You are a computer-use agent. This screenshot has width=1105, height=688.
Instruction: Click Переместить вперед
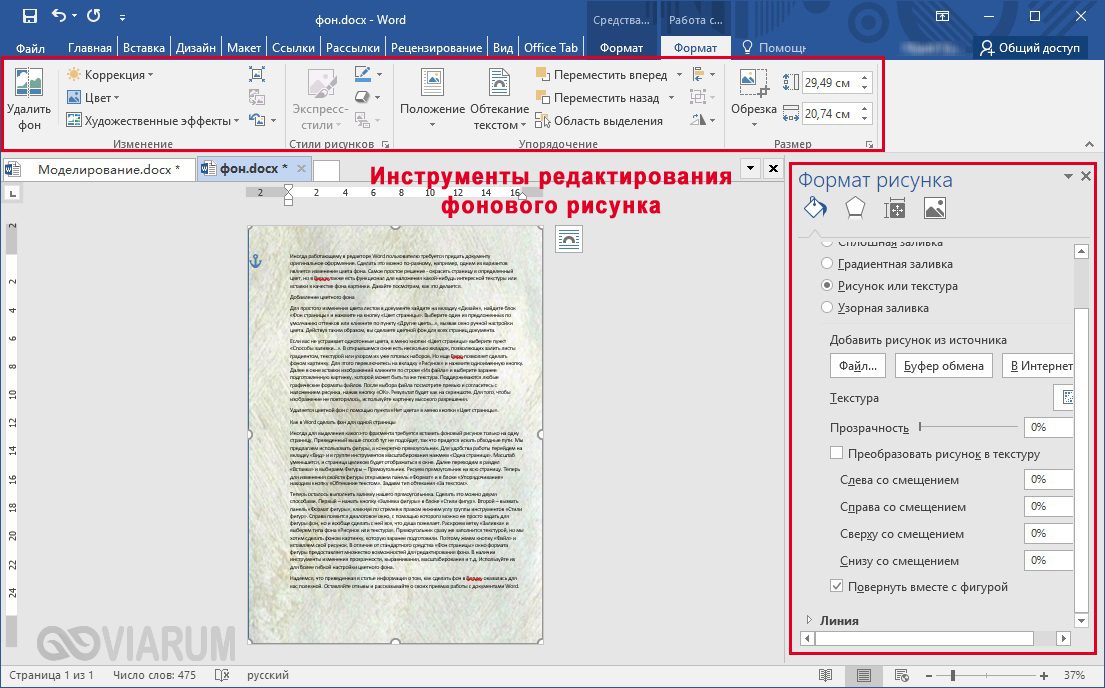point(609,75)
